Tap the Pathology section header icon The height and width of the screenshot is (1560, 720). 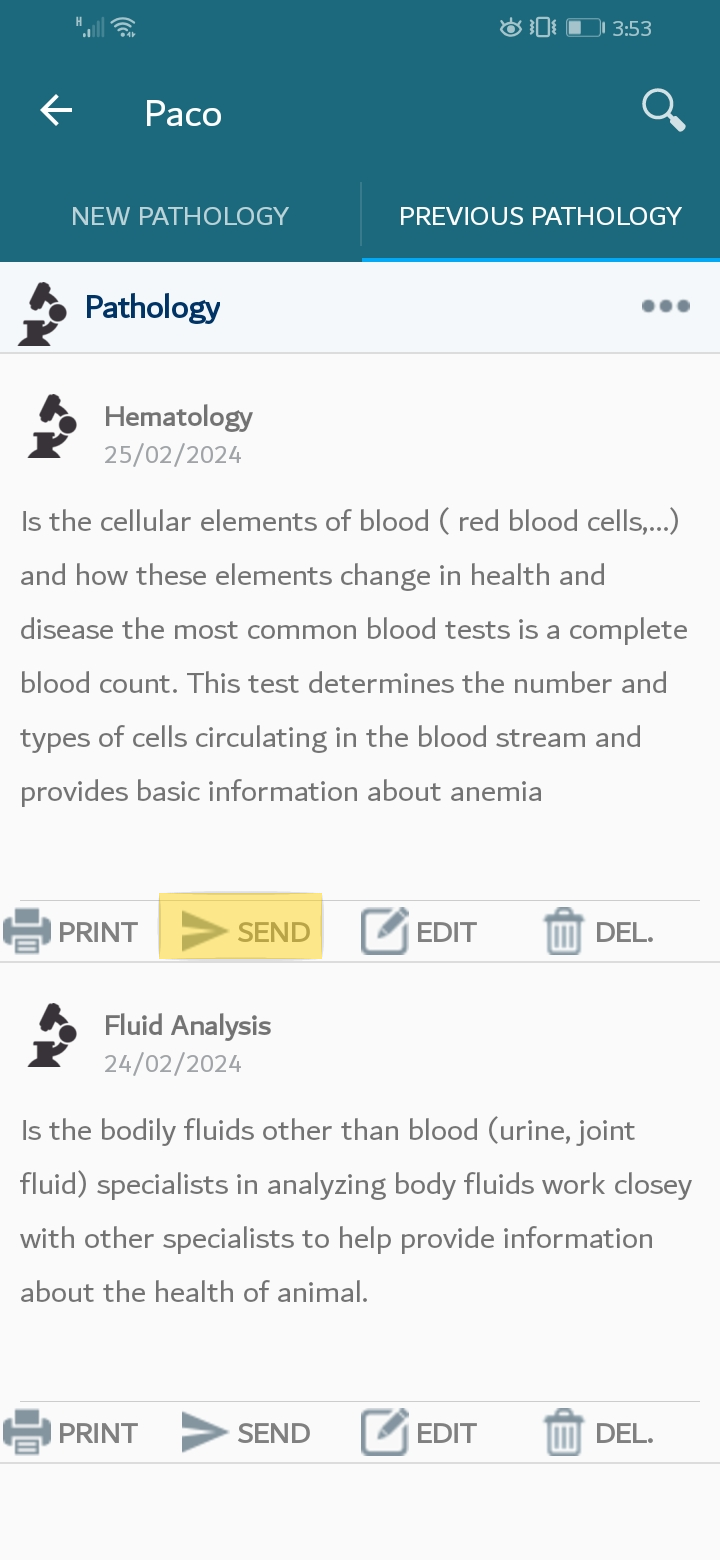click(44, 313)
